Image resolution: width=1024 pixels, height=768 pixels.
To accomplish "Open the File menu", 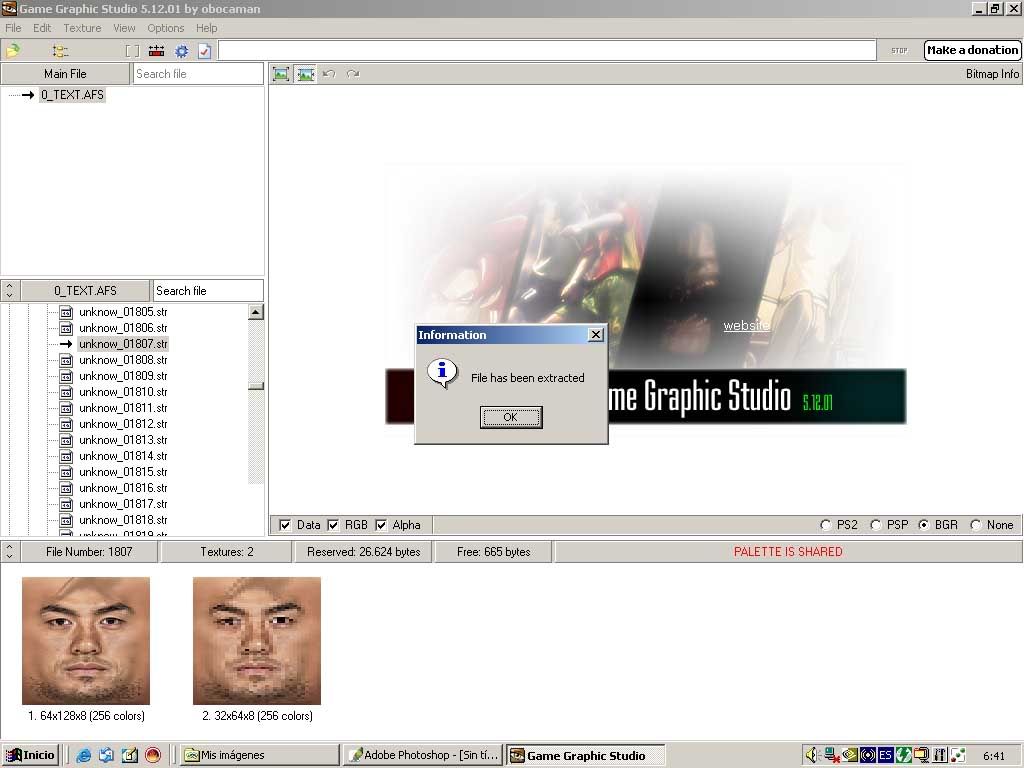I will coord(13,28).
